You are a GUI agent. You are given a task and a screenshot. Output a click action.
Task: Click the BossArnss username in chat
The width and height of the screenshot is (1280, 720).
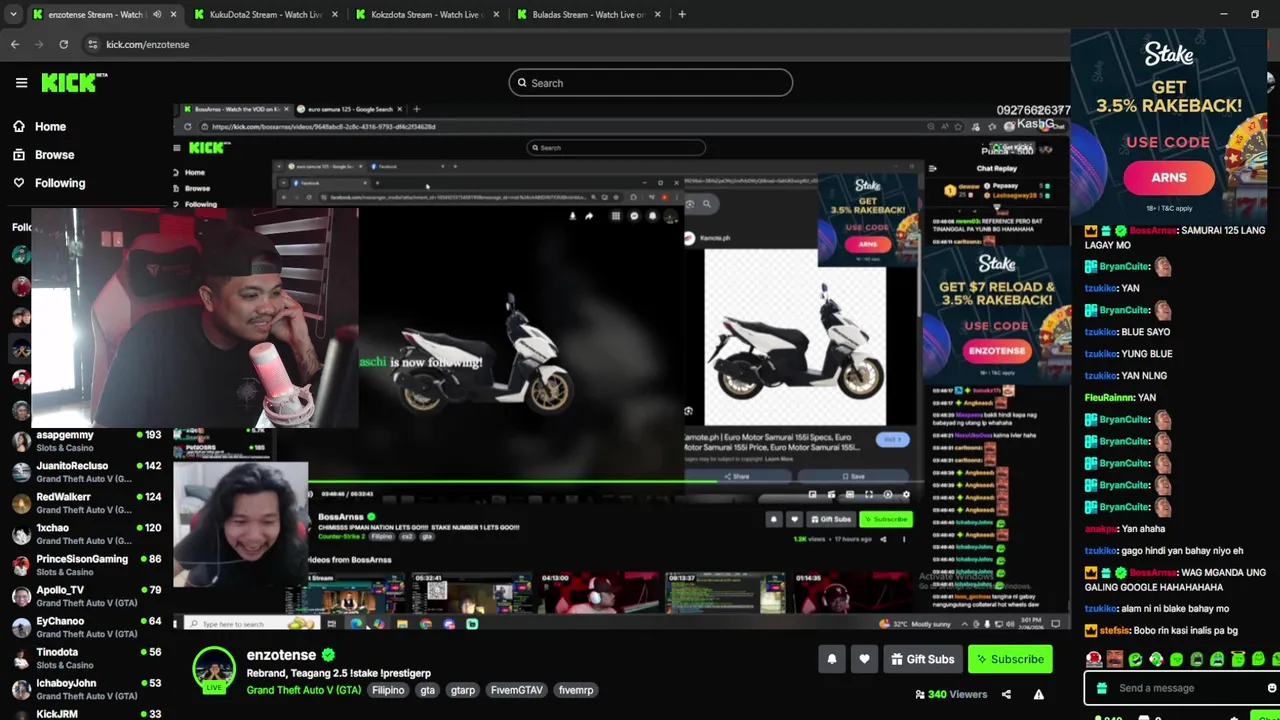[1152, 230]
